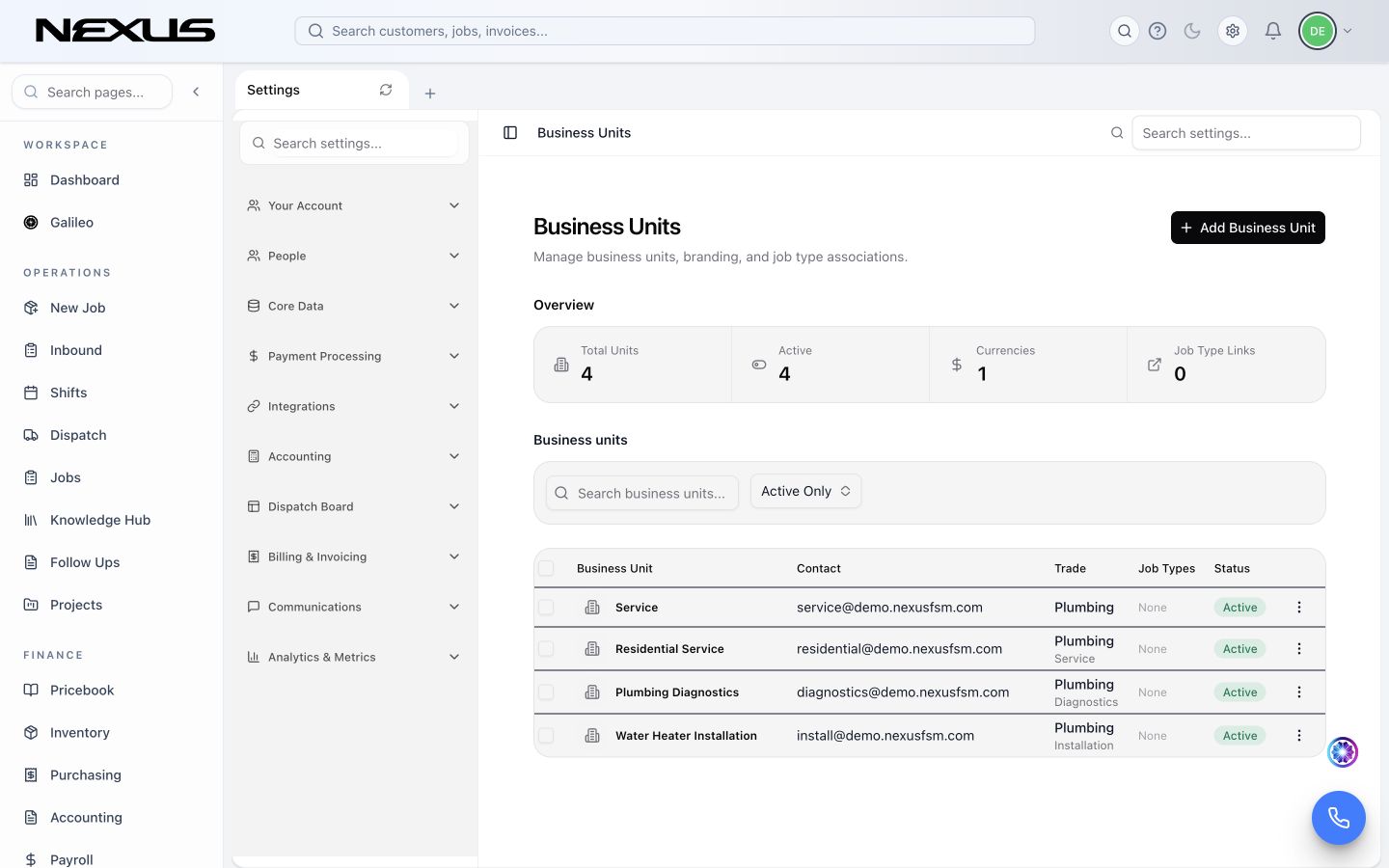Image resolution: width=1389 pixels, height=868 pixels.
Task: Open the Active Only filter dropdown
Action: (805, 491)
